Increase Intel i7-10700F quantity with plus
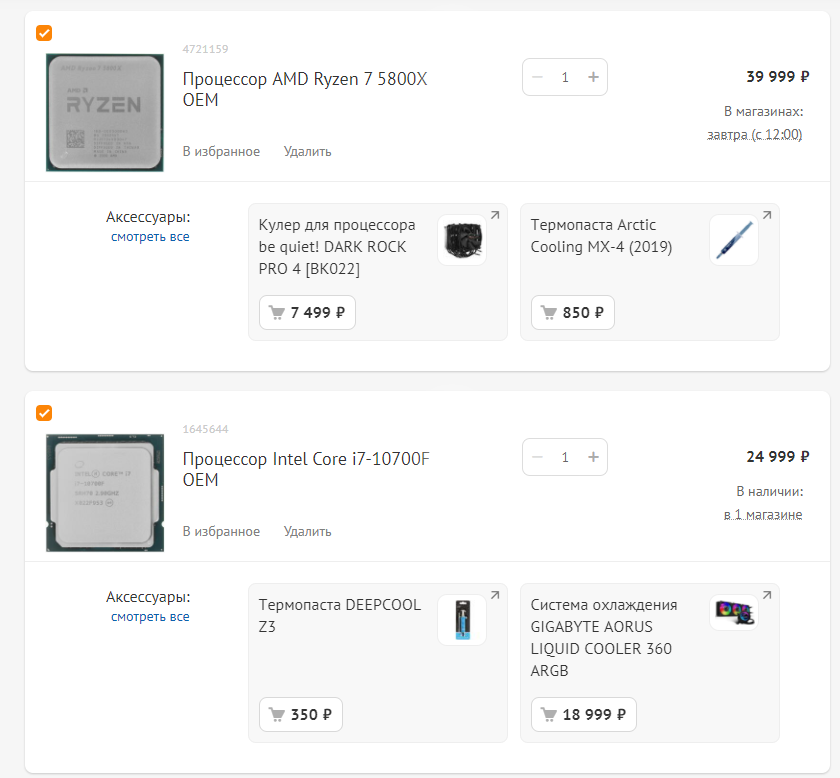 click(x=593, y=457)
